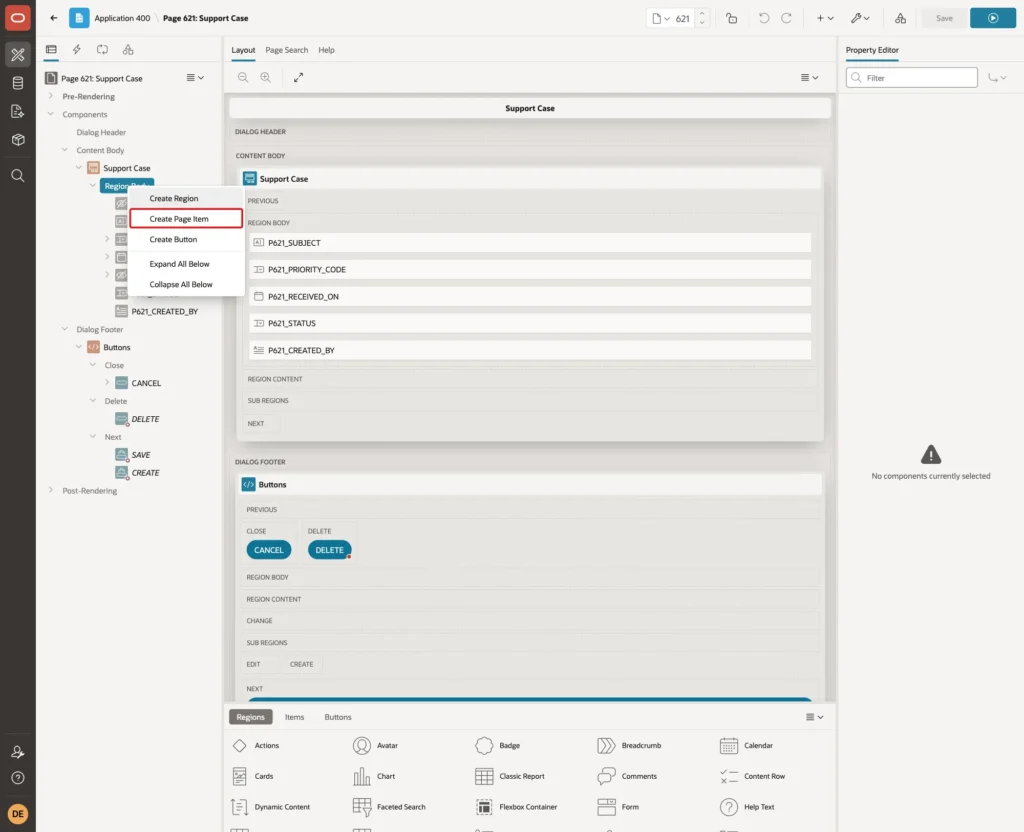Switch to the Processing tab icon
Image resolution: width=1024 pixels, height=832 pixels.
tap(103, 50)
